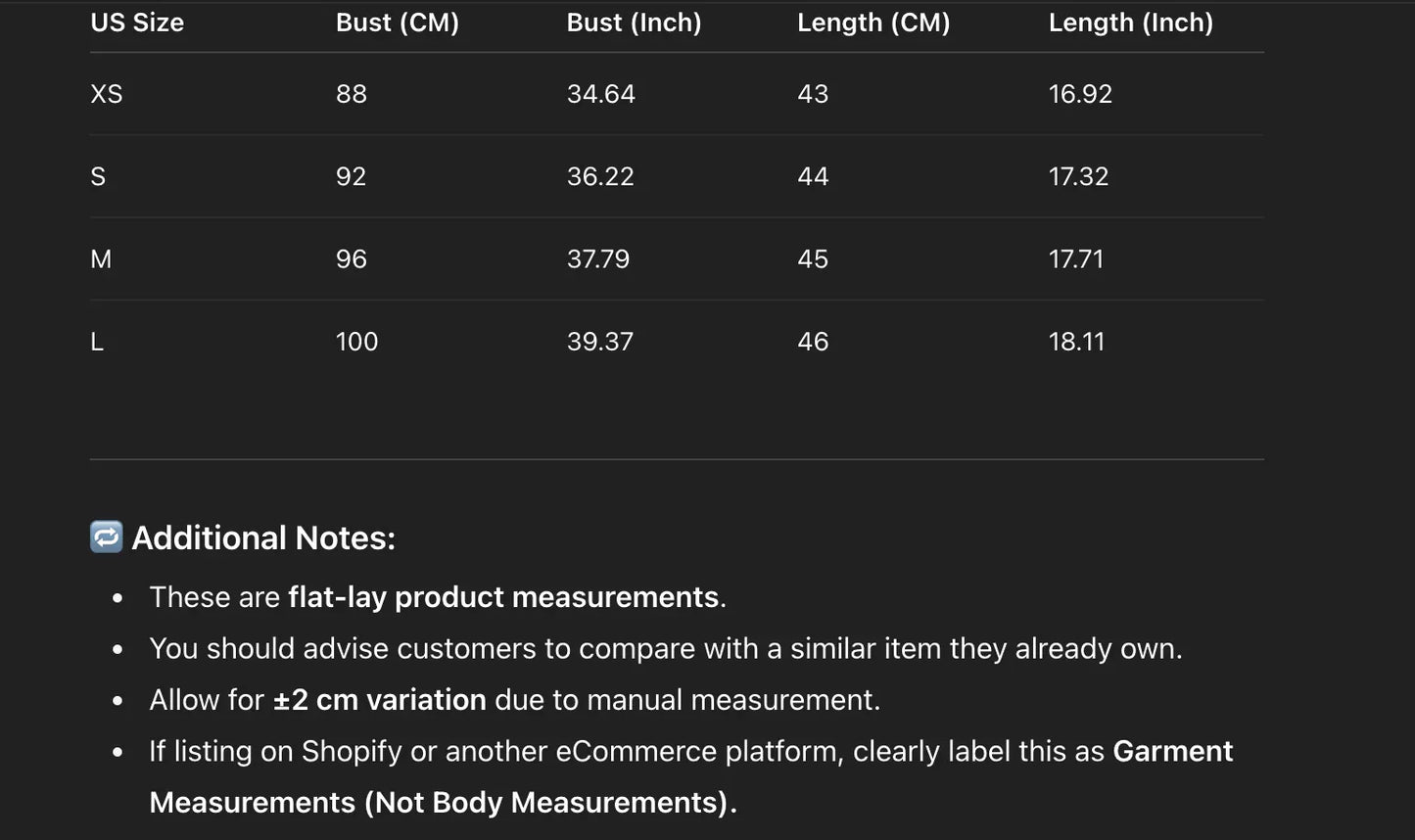The image size is (1415, 840).
Task: Click the Bust (Inch) column header
Action: pos(634,23)
